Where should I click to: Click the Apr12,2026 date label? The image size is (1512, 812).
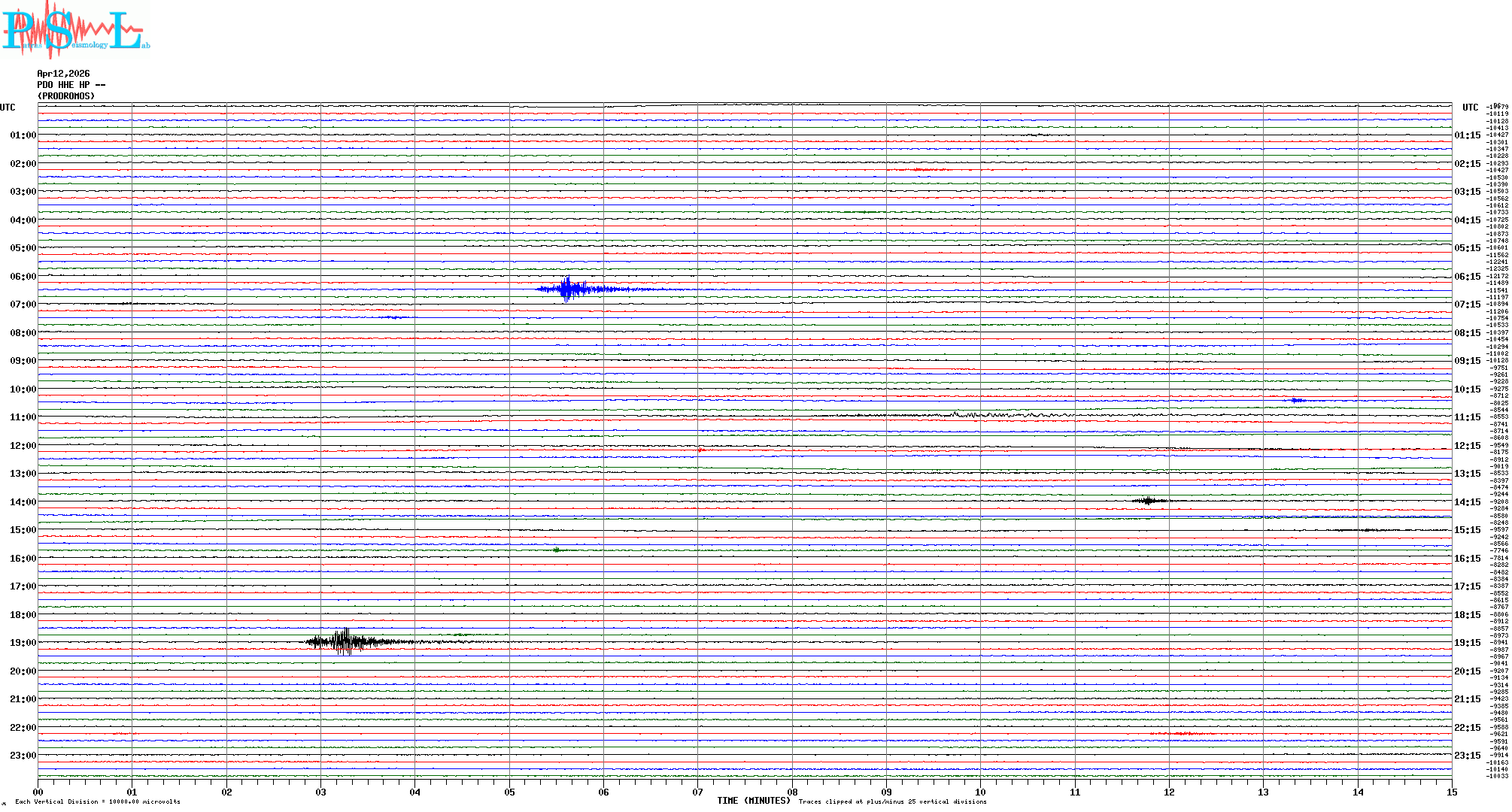[x=63, y=74]
